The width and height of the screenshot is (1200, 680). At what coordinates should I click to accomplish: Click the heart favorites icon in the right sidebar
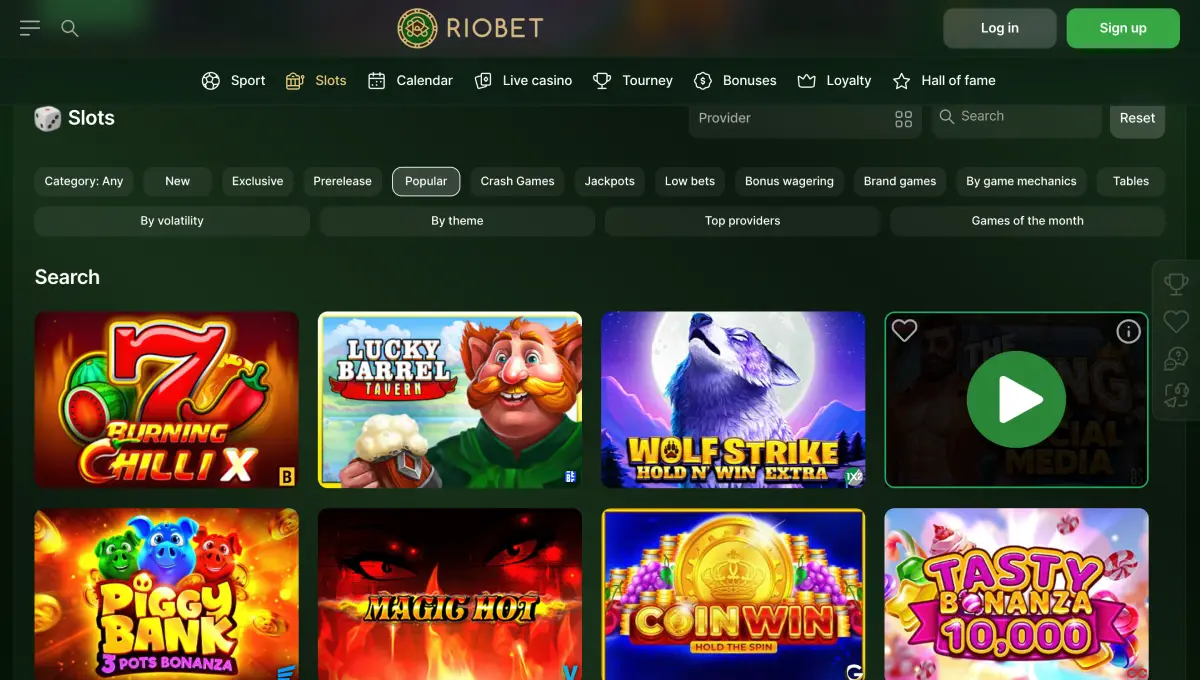[1176, 321]
